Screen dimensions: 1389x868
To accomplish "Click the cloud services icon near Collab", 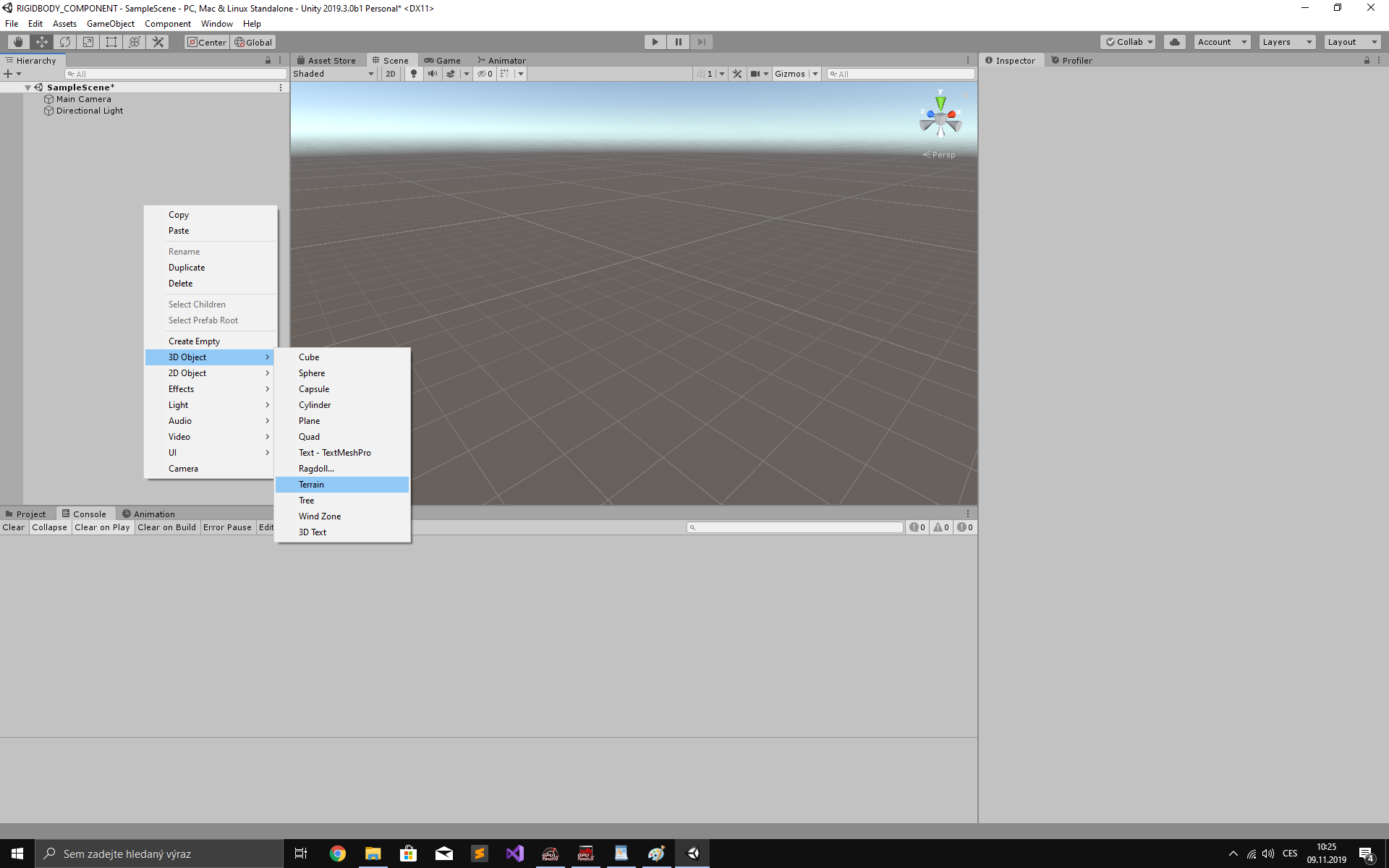I will (1173, 42).
